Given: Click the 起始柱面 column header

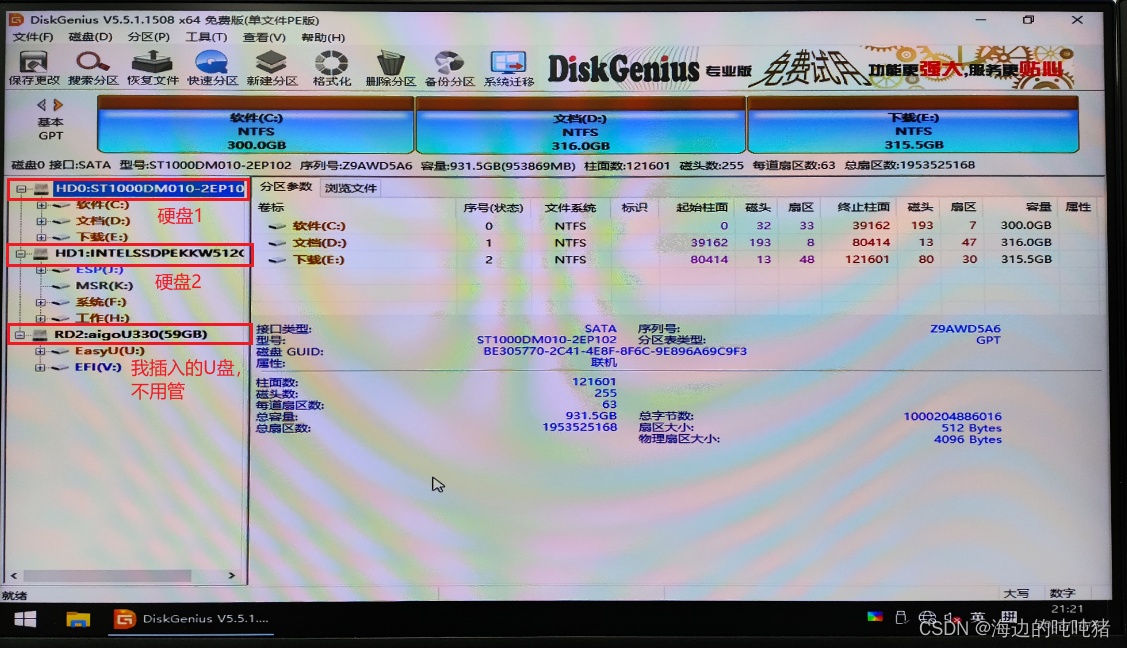Looking at the screenshot, I should tap(702, 207).
